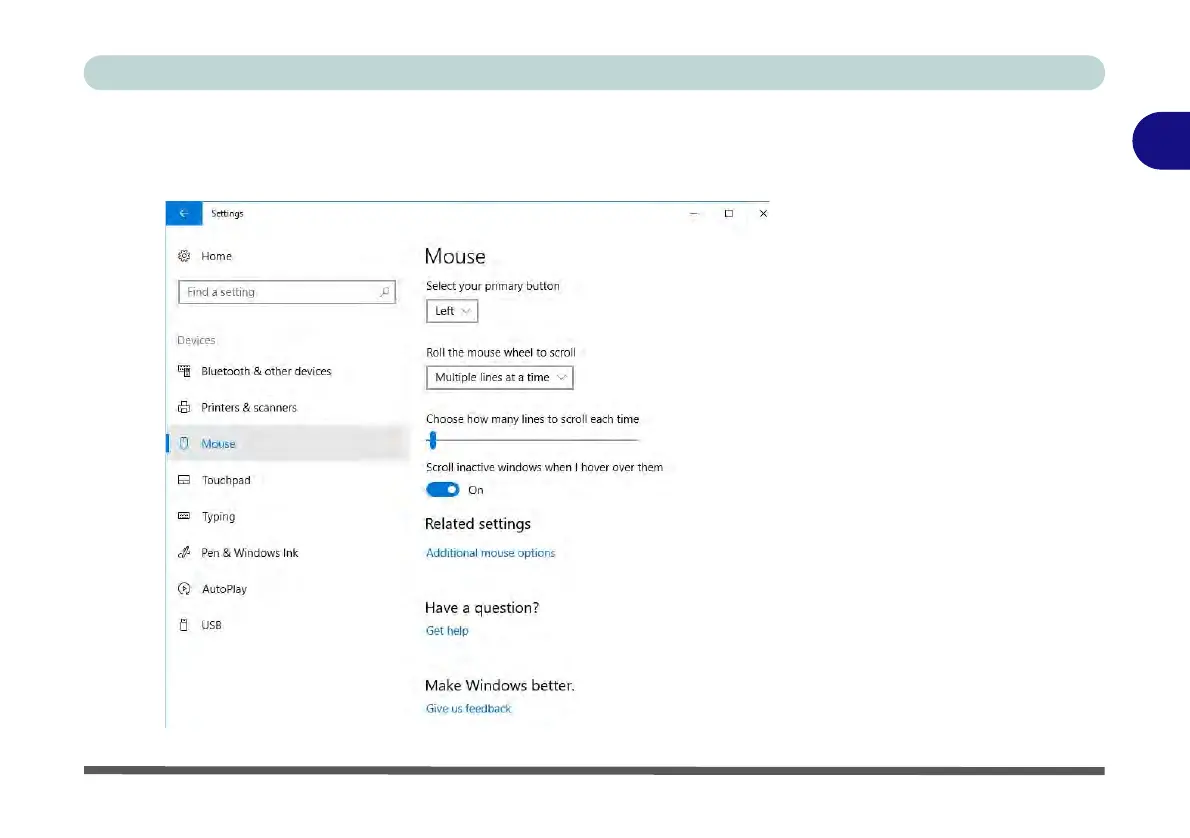The height and width of the screenshot is (838, 1190).
Task: Open USB settings page
Action: (211, 625)
